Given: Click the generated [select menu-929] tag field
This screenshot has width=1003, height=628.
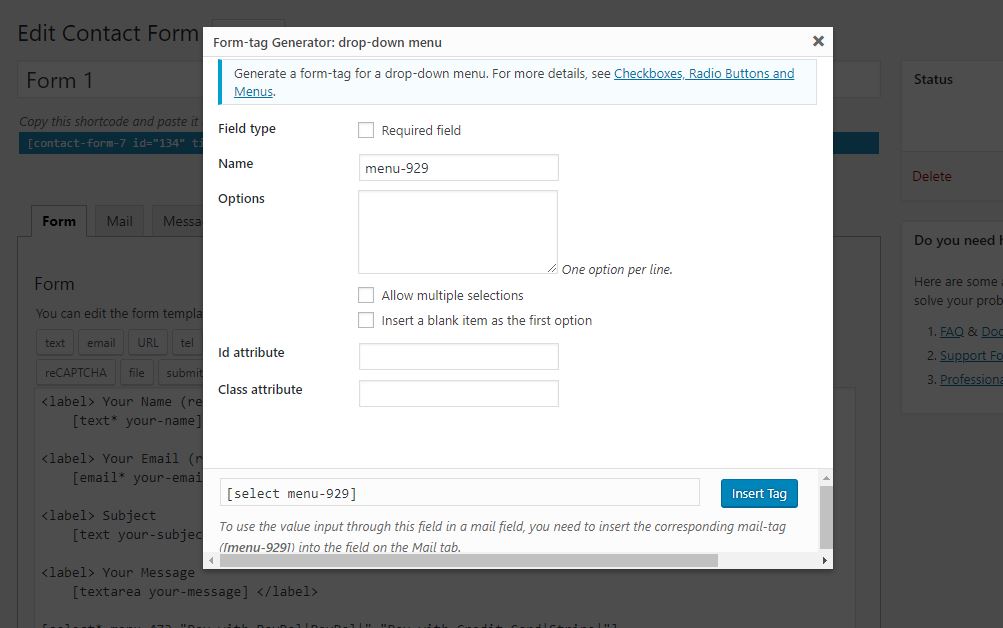Looking at the screenshot, I should tap(459, 492).
